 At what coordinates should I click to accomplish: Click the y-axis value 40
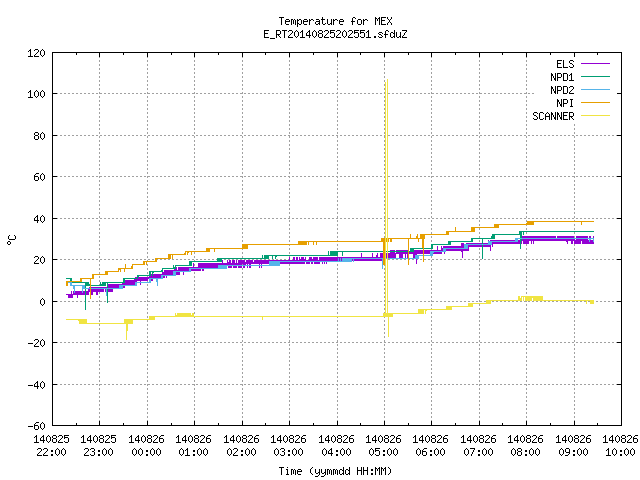tap(40, 219)
